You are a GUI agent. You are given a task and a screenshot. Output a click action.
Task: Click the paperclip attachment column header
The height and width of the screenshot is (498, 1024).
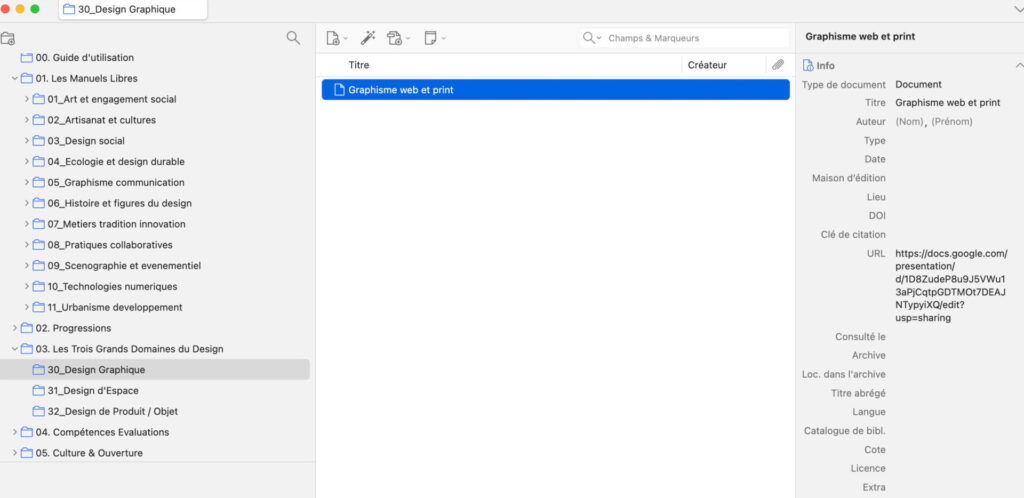pyautogui.click(x=778, y=65)
